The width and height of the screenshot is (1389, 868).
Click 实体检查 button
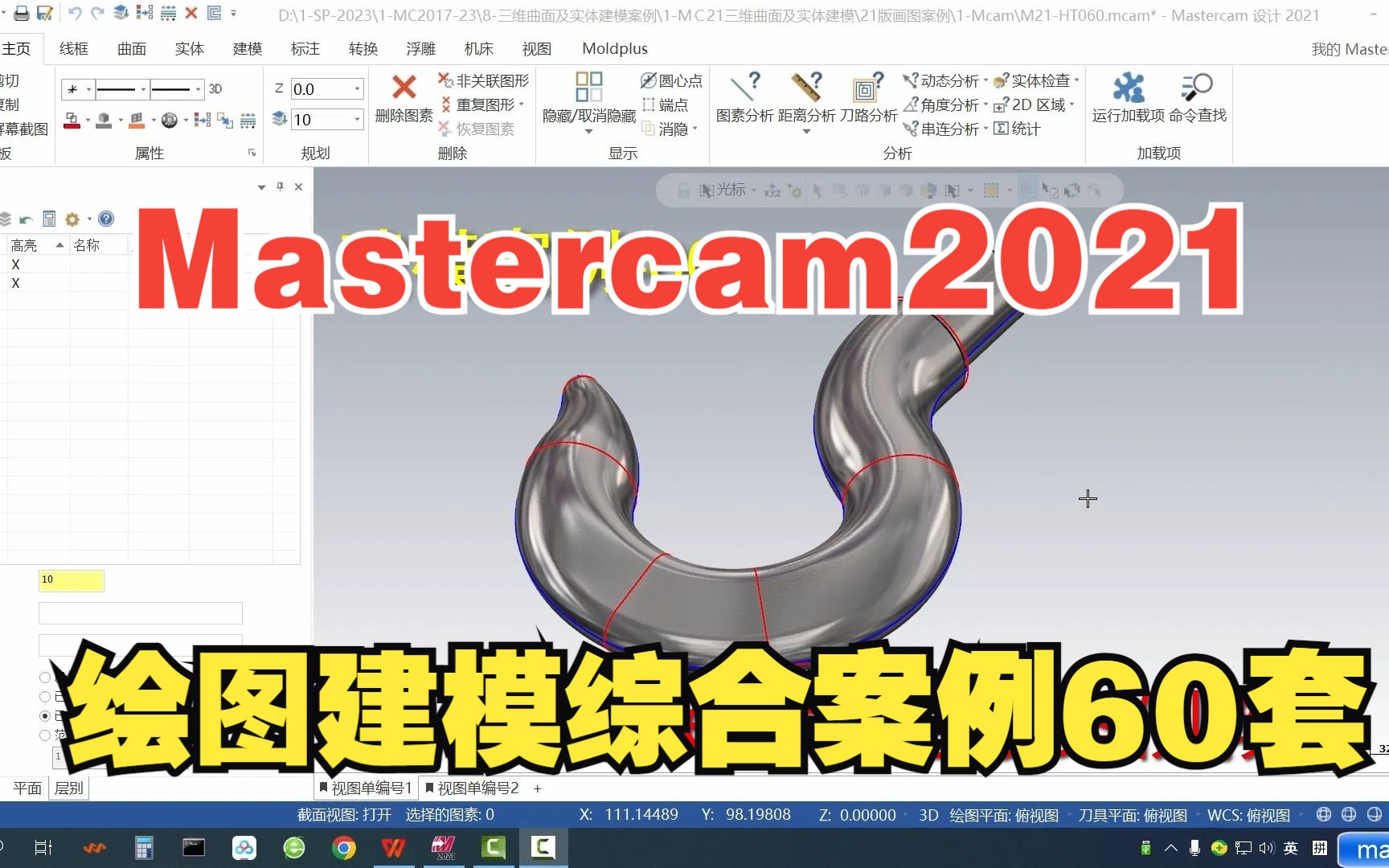(x=1033, y=80)
